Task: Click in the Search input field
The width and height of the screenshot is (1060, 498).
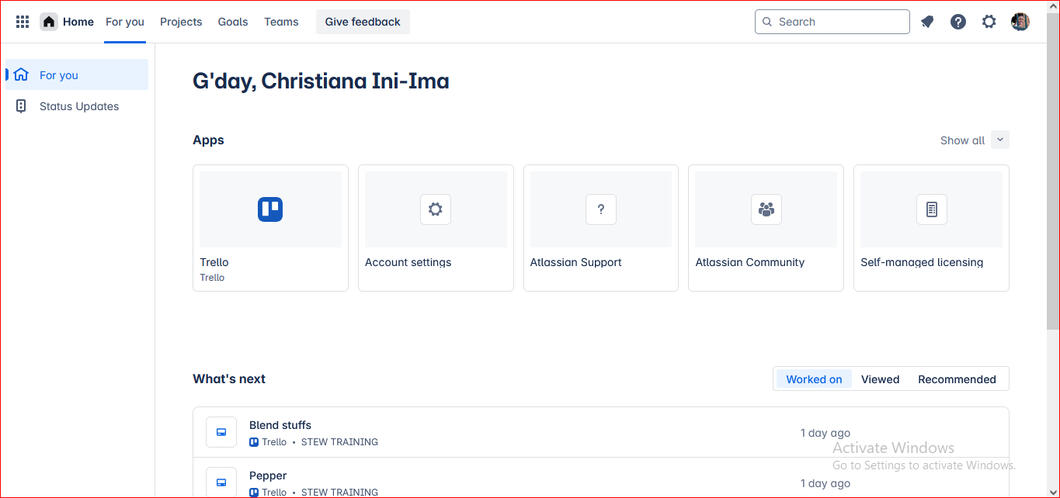Action: point(832,22)
